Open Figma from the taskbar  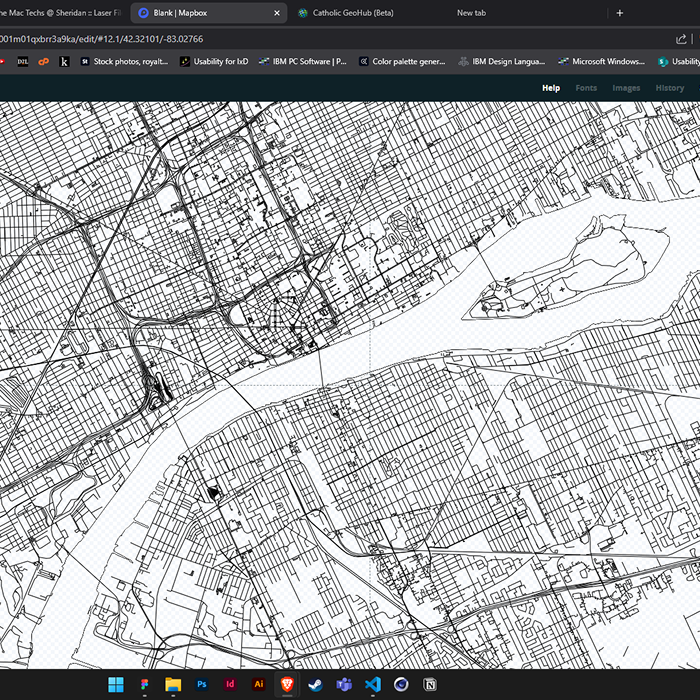click(x=143, y=684)
